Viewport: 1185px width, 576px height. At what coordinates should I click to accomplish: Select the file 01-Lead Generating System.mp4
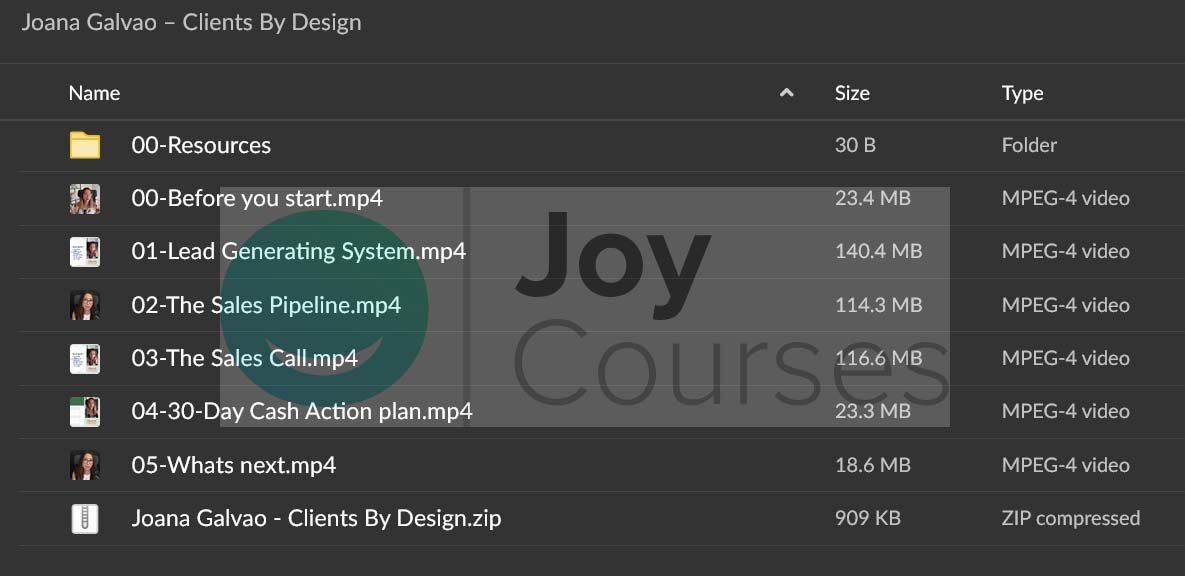tap(299, 252)
